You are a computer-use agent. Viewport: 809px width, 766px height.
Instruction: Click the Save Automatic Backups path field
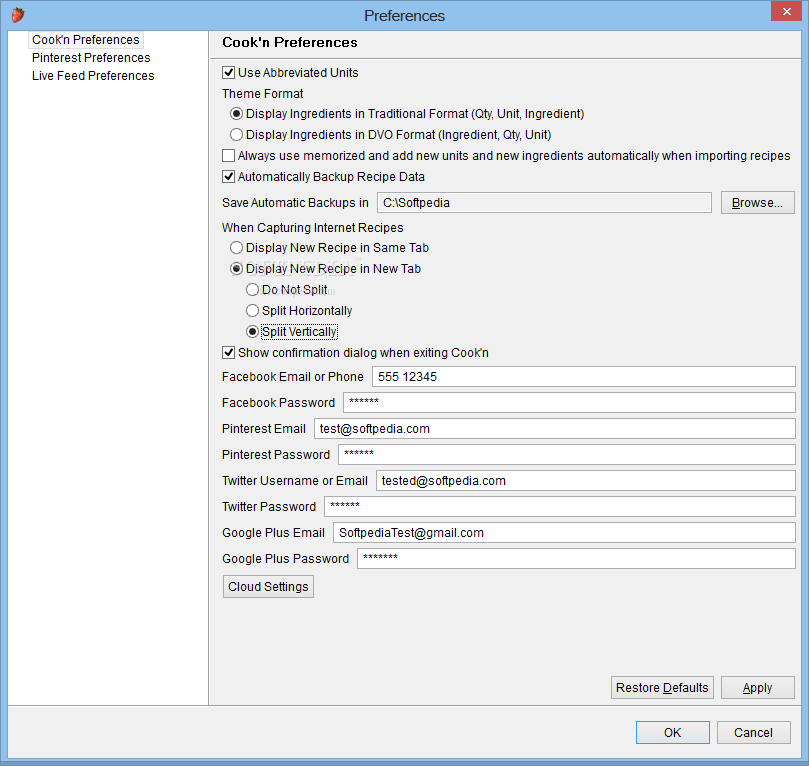coord(544,203)
